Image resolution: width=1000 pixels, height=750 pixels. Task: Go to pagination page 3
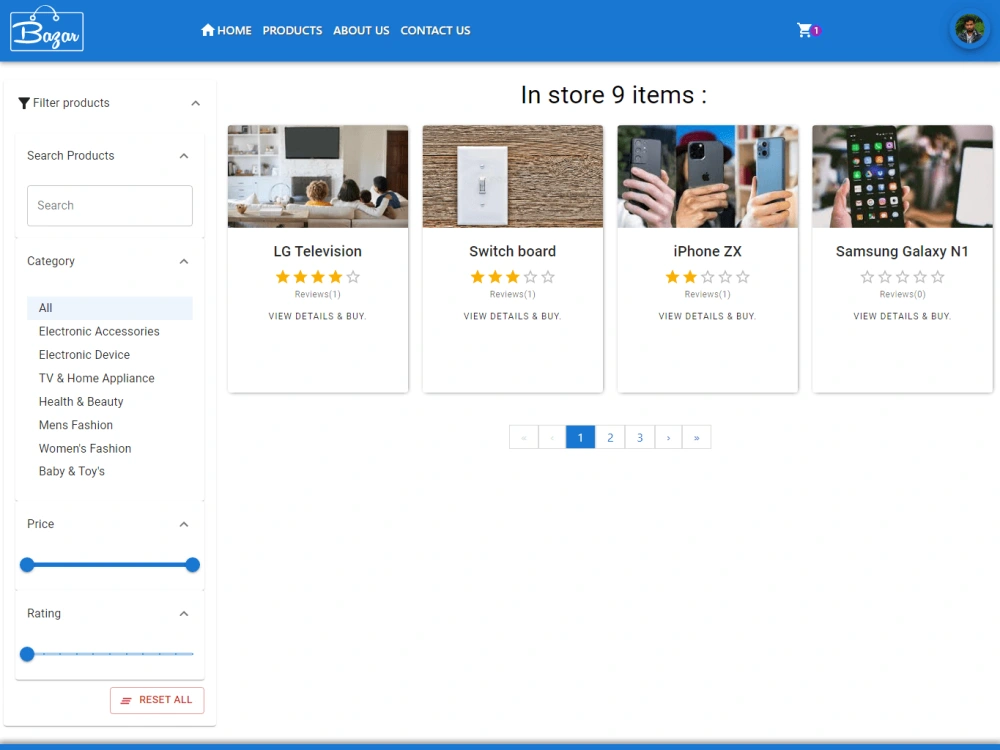point(640,438)
